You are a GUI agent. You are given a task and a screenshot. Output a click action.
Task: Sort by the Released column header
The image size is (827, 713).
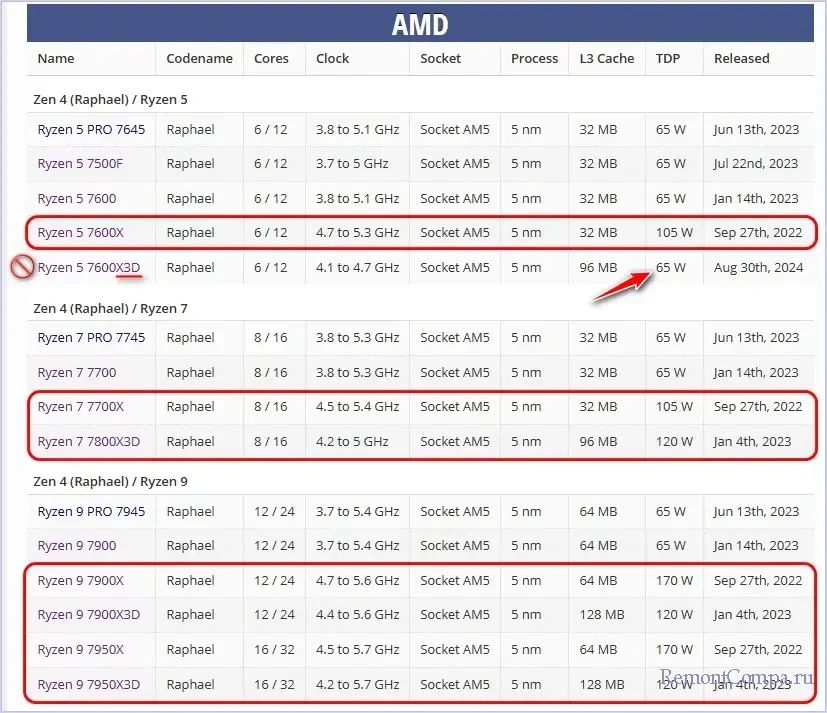(x=742, y=59)
